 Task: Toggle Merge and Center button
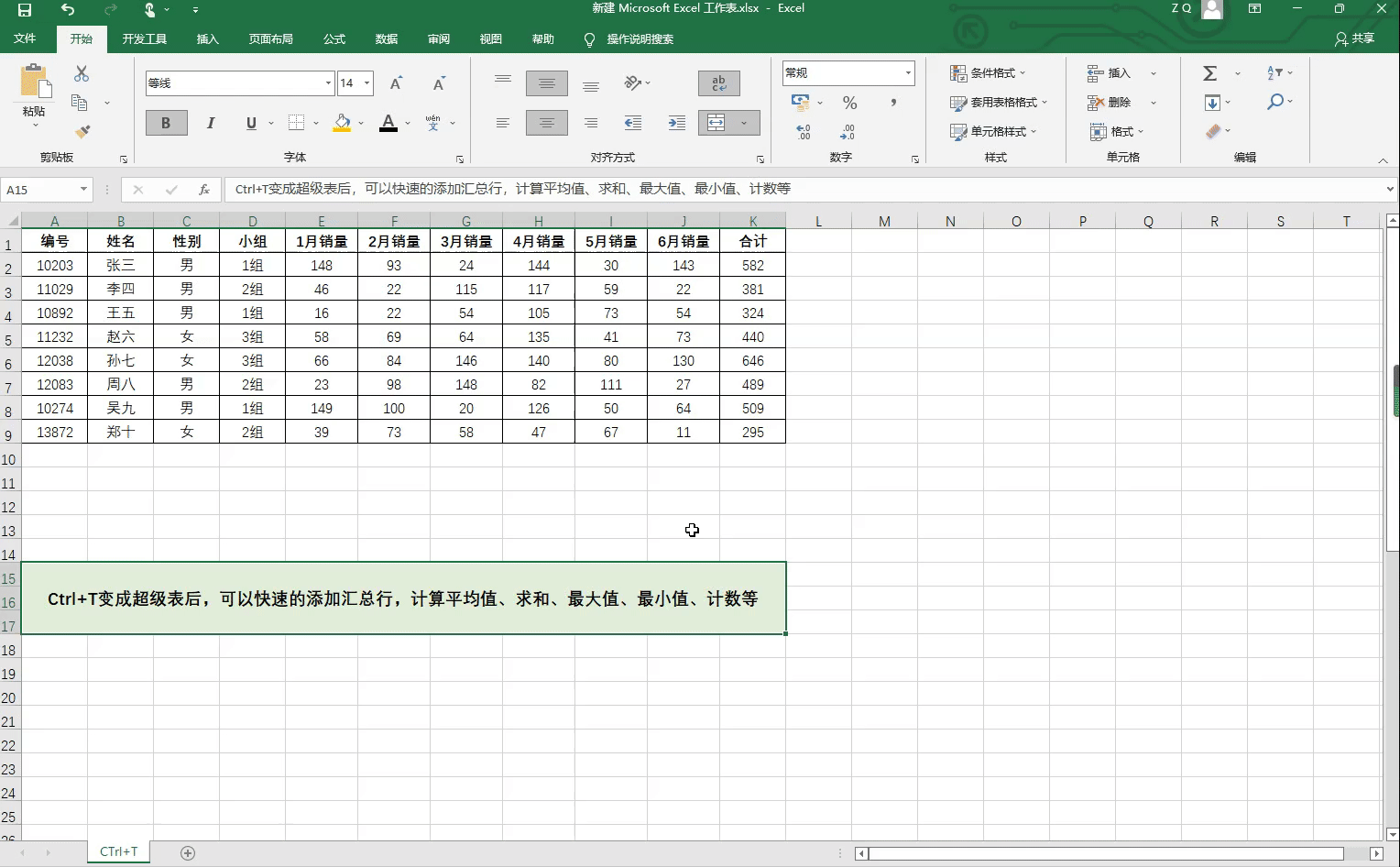click(x=716, y=123)
